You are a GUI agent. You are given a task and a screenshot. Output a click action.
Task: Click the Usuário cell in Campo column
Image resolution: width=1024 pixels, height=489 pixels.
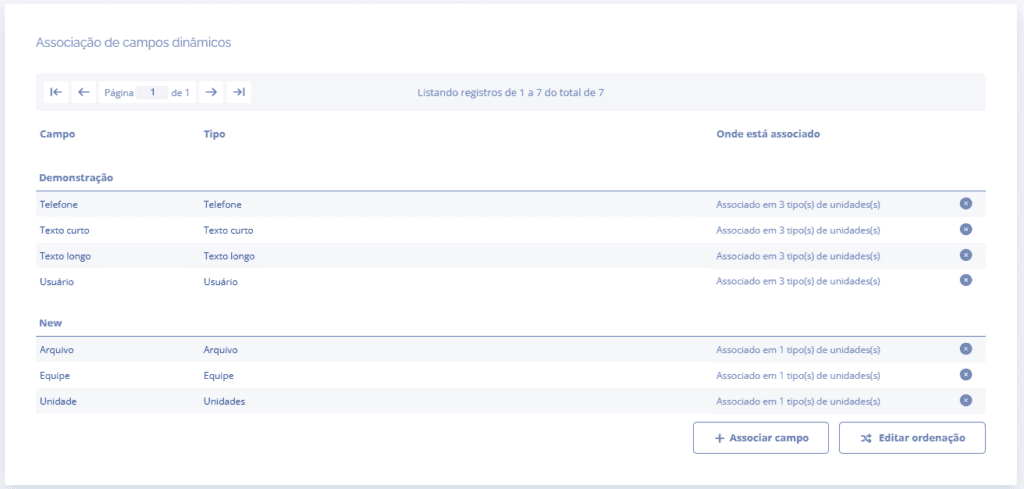coord(56,281)
